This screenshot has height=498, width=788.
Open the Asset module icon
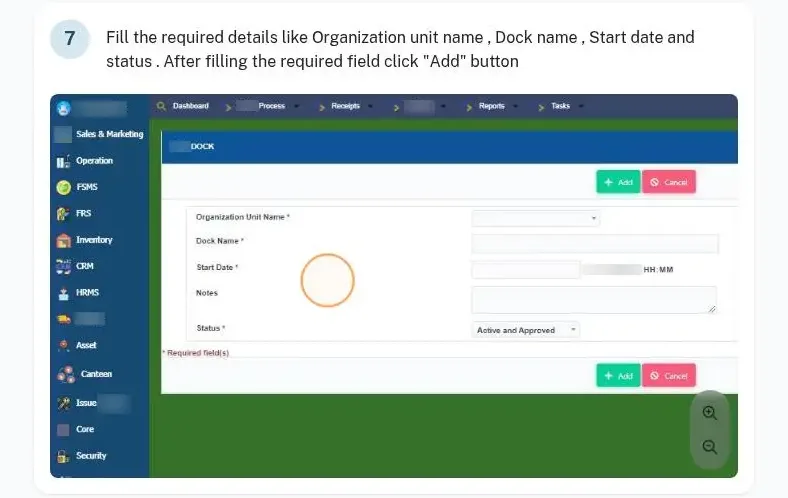pyautogui.click(x=63, y=346)
